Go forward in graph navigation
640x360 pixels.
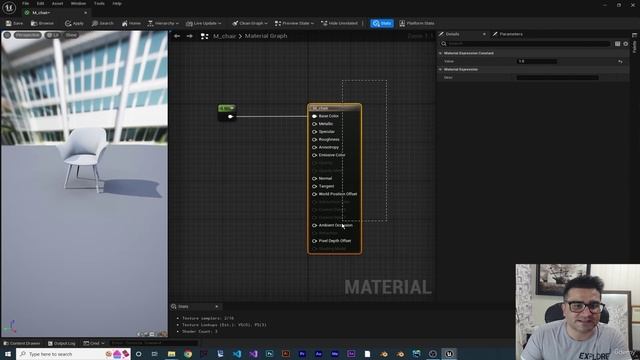[x=190, y=36]
